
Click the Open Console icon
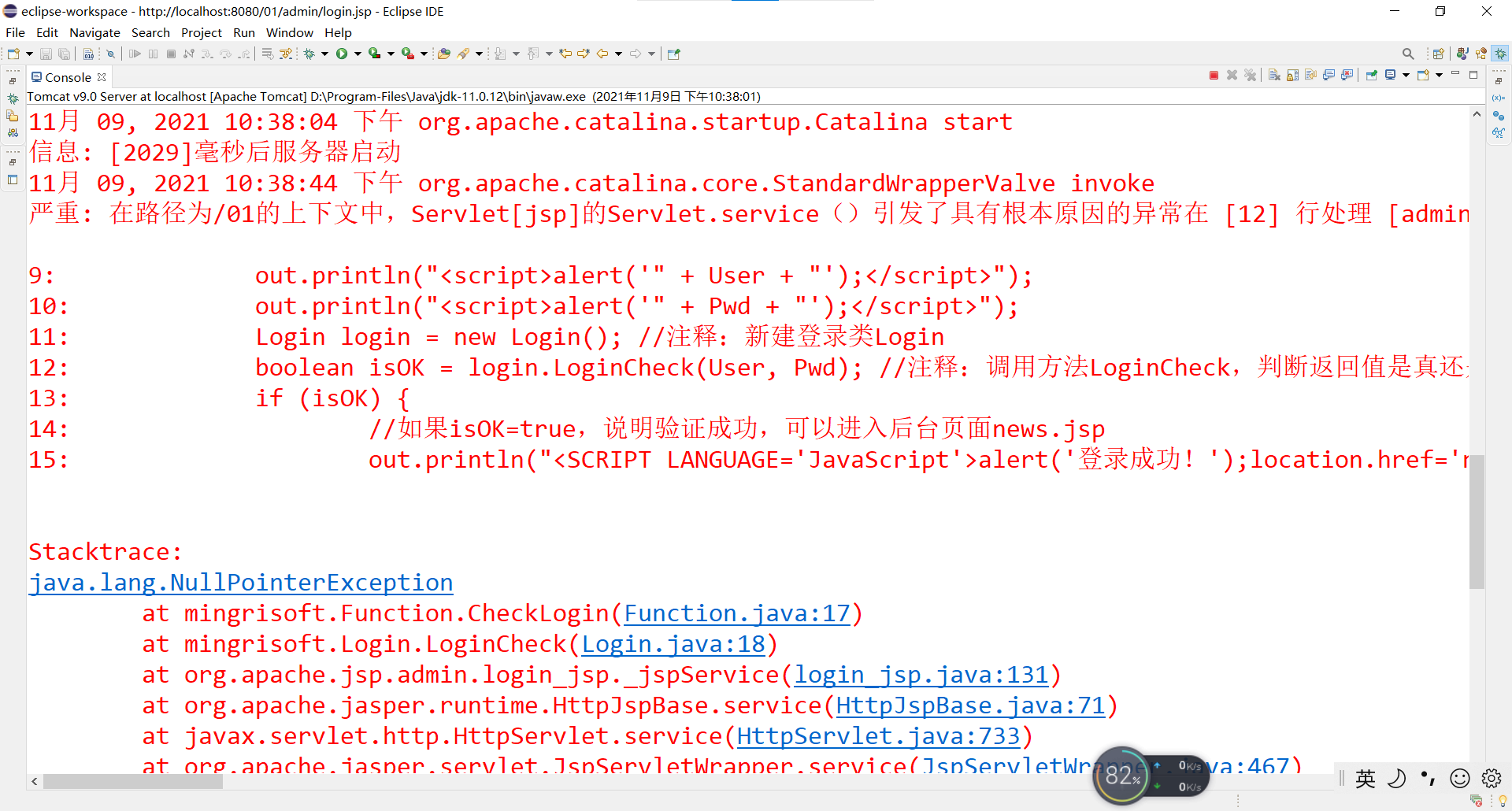(1423, 75)
